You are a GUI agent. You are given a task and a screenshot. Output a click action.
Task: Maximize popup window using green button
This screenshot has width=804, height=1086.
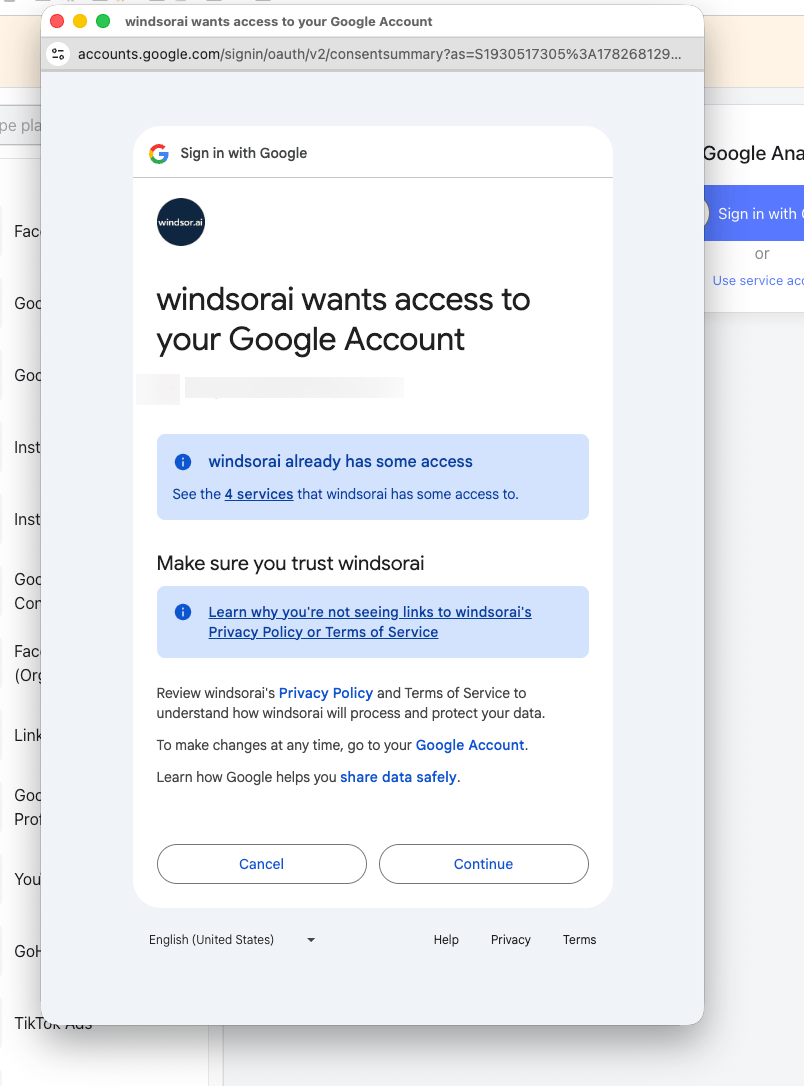pos(103,21)
